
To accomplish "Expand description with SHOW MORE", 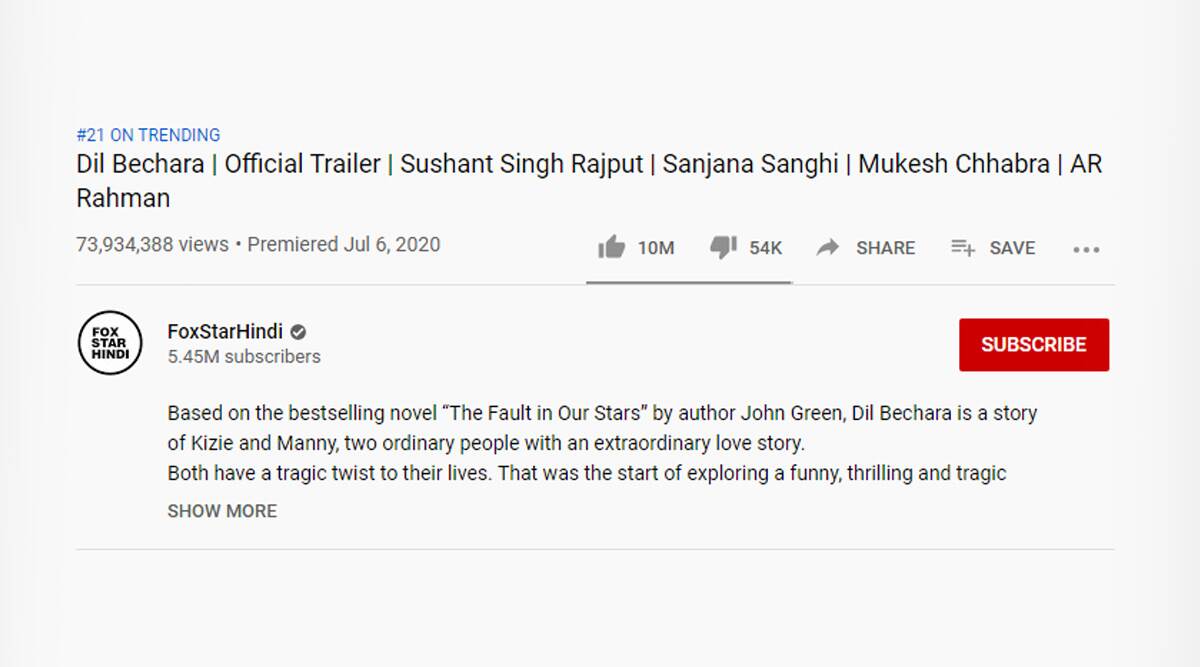I will (222, 511).
